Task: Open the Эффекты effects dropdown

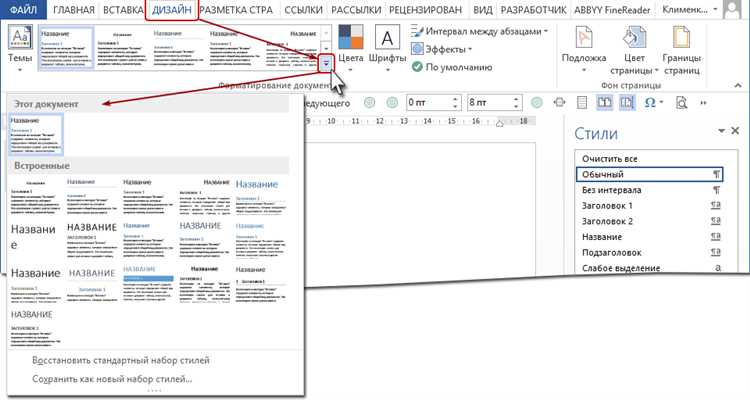Action: click(441, 49)
